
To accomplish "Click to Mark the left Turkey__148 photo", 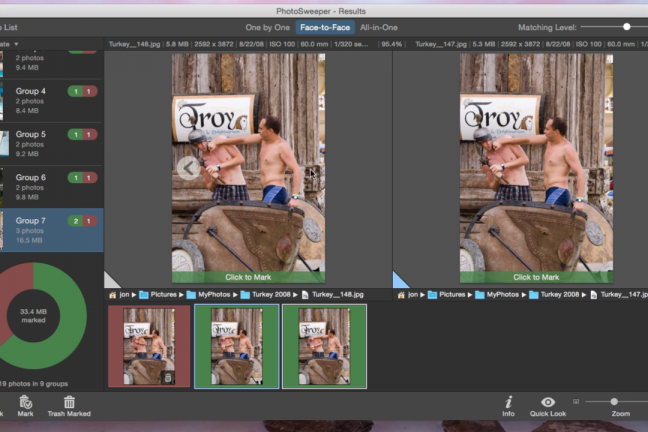I will (248, 277).
